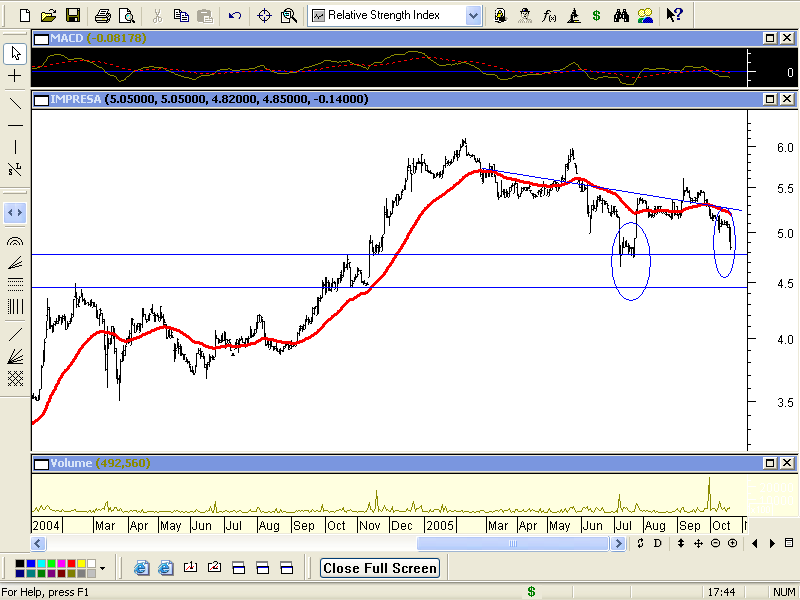
Task: Select the S/L support line tool
Action: [x=15, y=169]
